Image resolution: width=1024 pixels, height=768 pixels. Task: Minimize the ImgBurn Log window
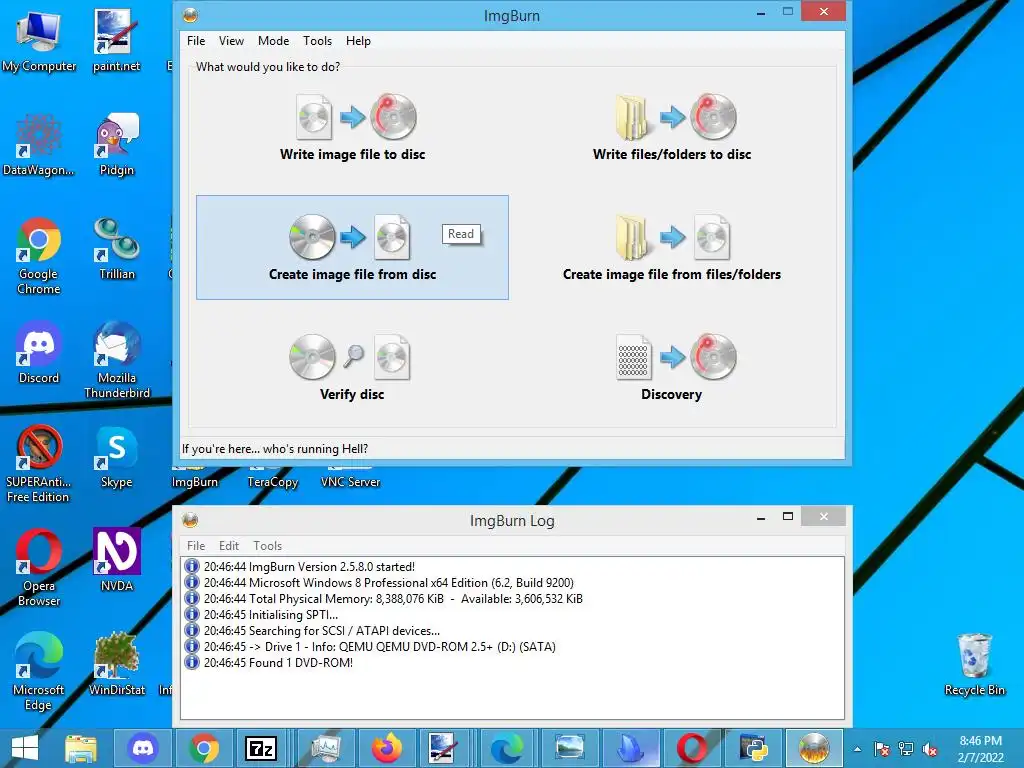coord(761,517)
